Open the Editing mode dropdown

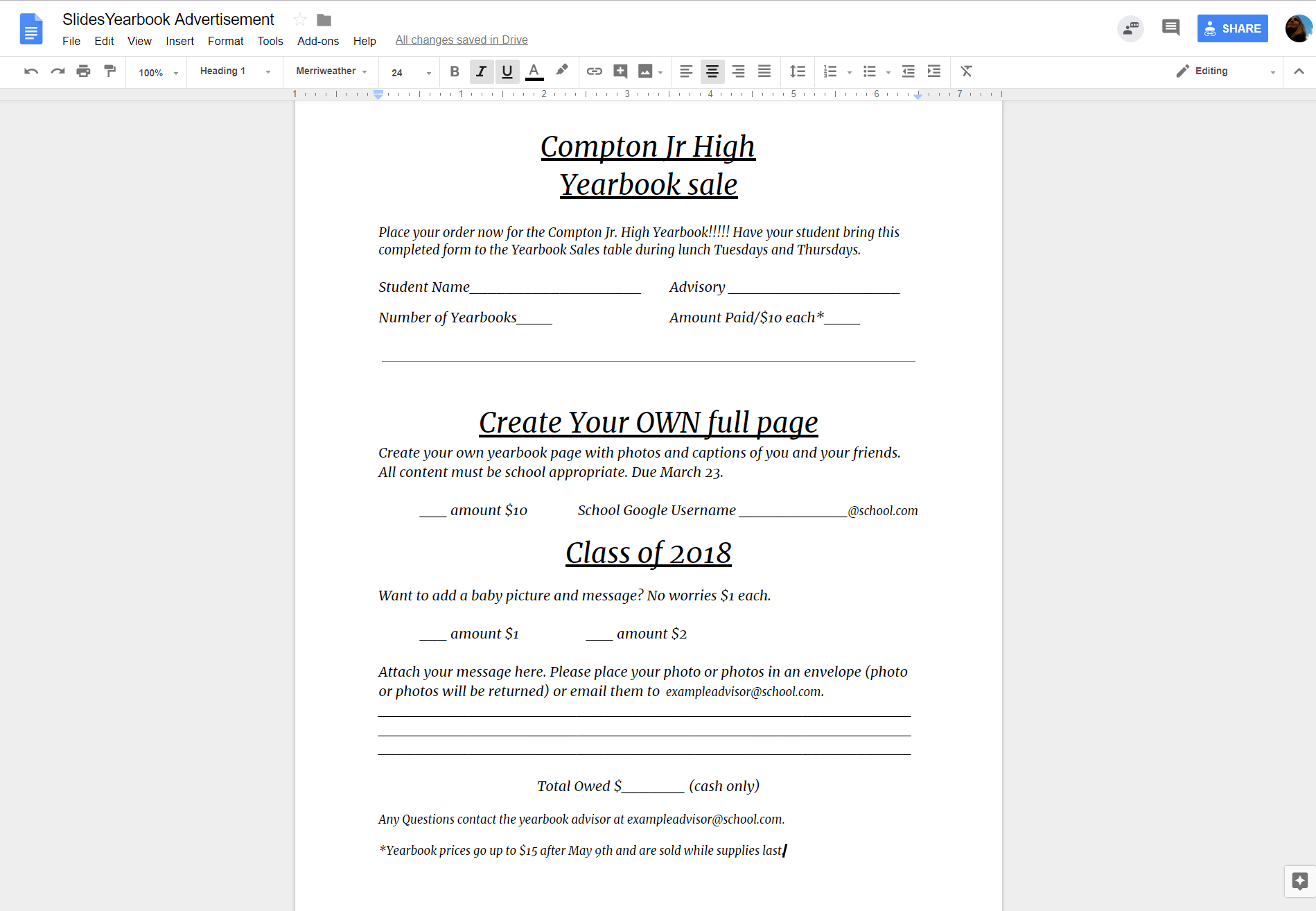(x=1225, y=71)
